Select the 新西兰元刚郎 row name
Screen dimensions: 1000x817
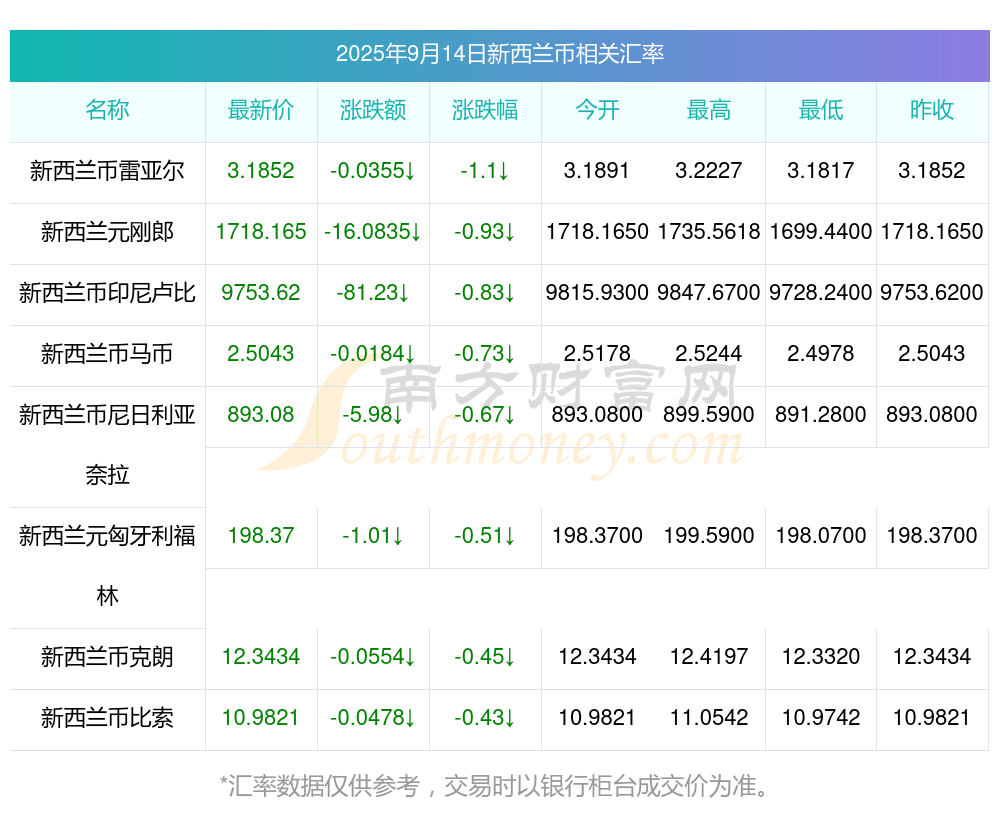pyautogui.click(x=107, y=232)
